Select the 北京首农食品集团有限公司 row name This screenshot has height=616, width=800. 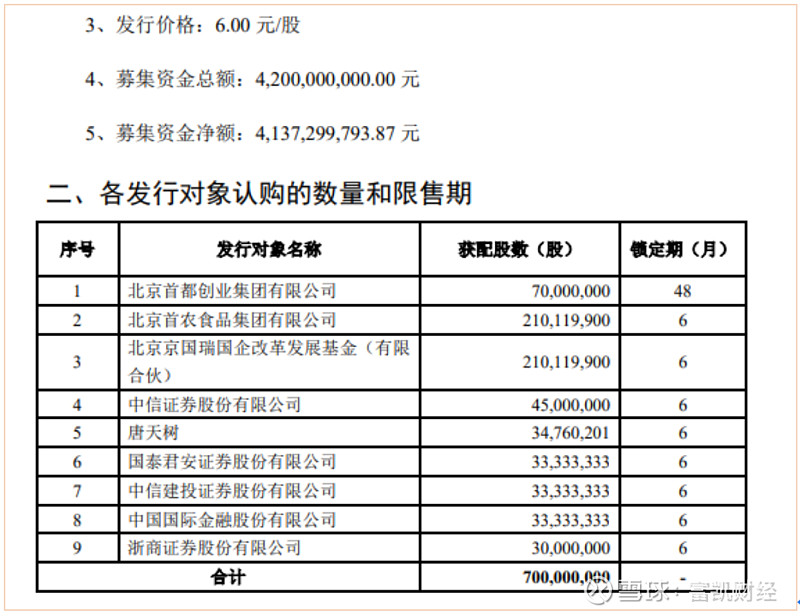coord(232,320)
